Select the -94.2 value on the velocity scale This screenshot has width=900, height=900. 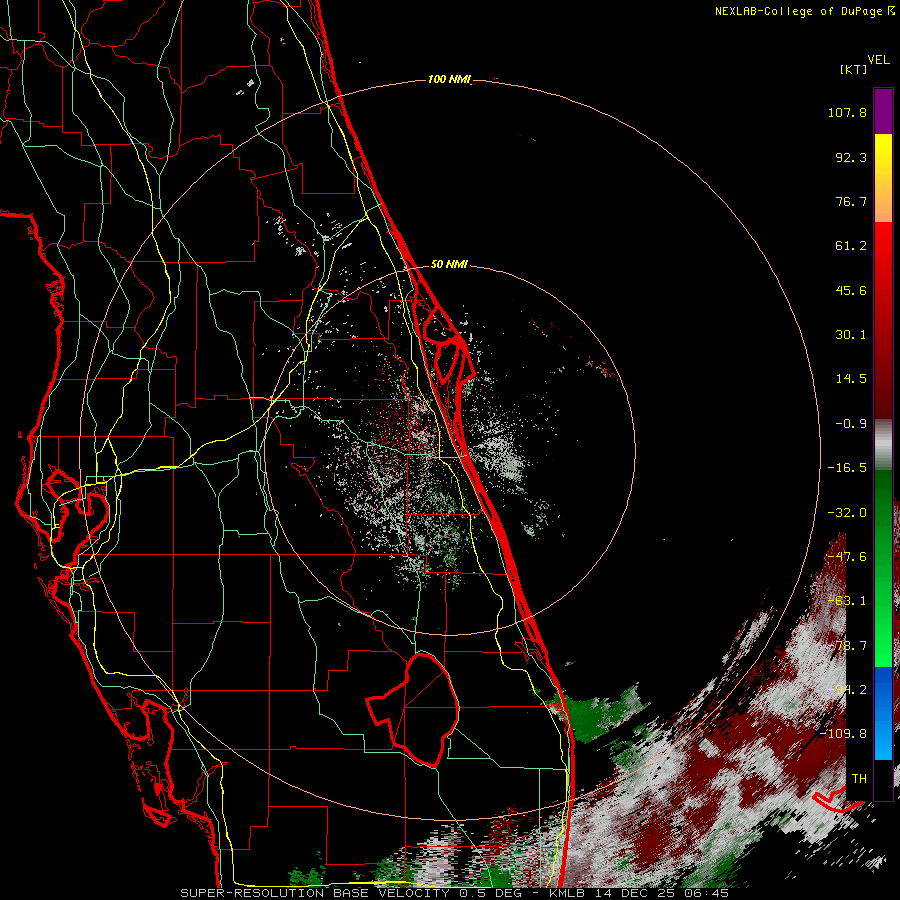click(847, 690)
